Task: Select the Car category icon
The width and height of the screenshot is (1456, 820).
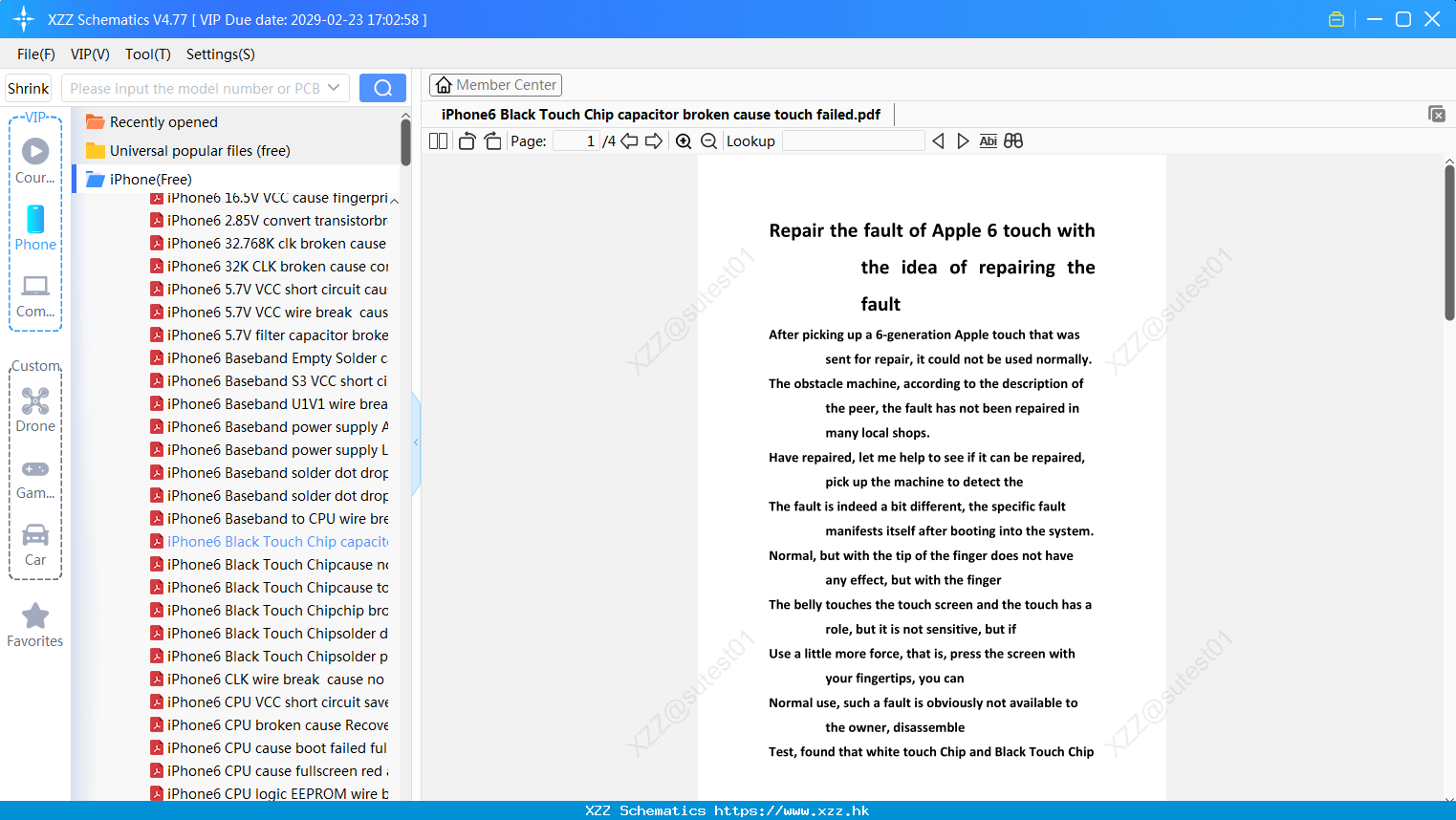Action: tap(35, 545)
